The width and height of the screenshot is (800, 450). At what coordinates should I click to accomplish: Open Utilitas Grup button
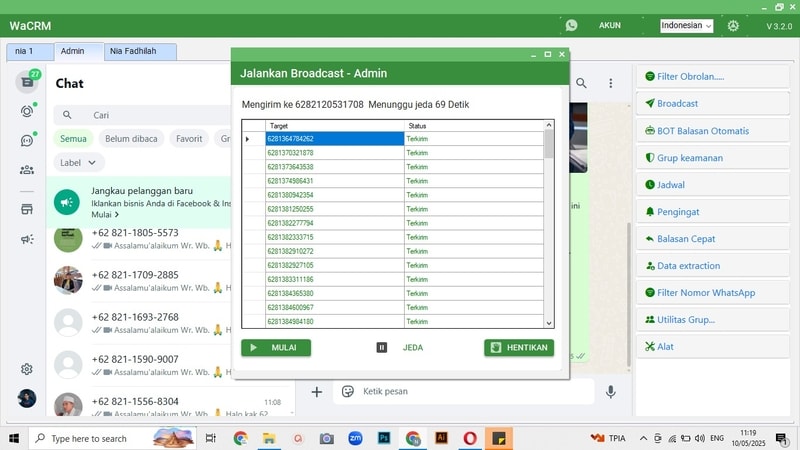713,320
